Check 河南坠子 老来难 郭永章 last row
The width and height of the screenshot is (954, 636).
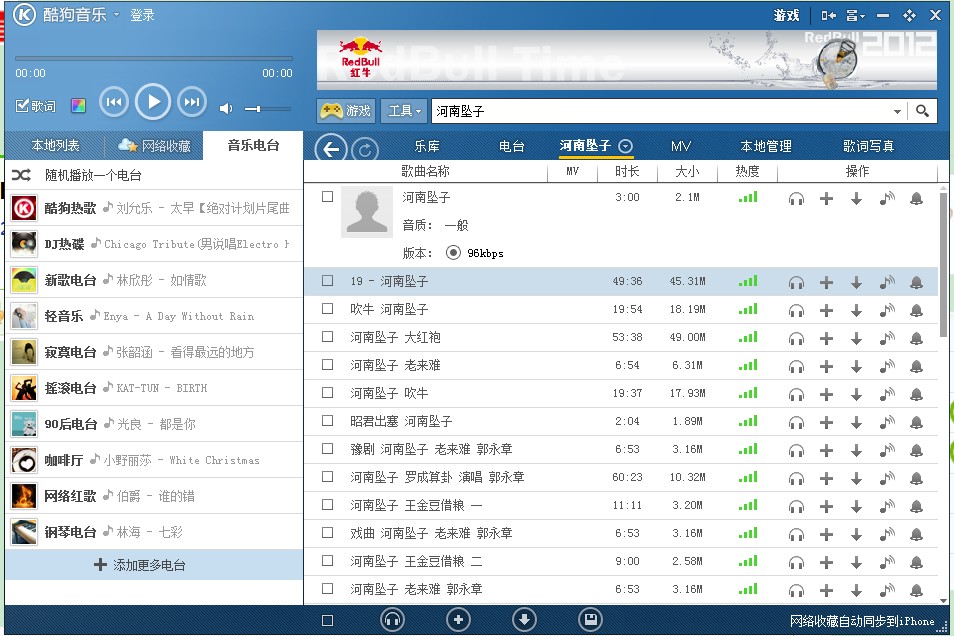(327, 589)
